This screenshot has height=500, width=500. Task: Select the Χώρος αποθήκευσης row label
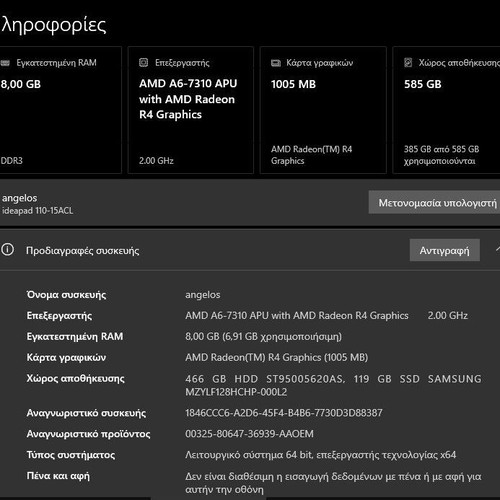pos(75,379)
